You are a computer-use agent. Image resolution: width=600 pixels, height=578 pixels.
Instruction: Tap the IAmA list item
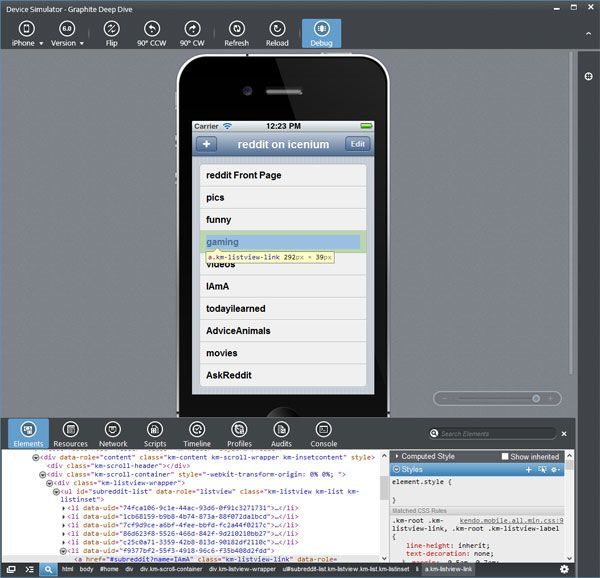coord(283,286)
